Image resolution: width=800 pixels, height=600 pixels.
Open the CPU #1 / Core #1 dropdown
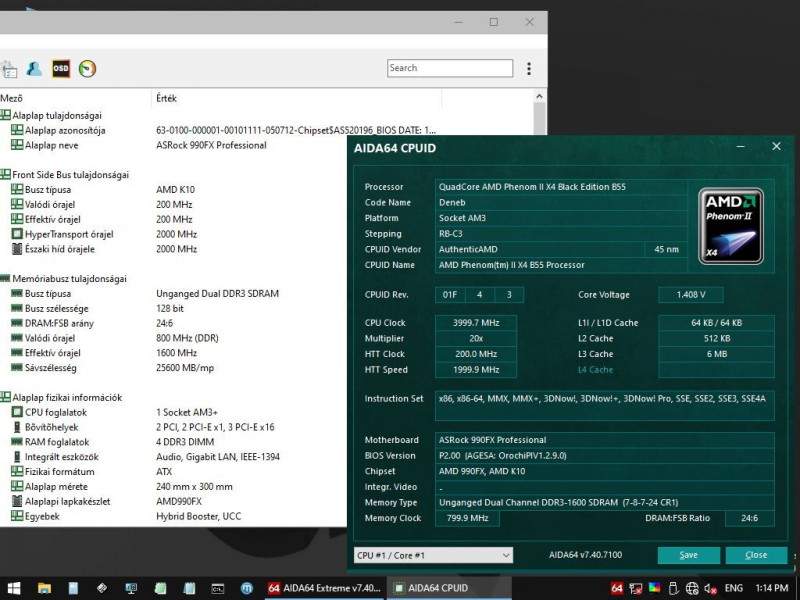tap(432, 555)
